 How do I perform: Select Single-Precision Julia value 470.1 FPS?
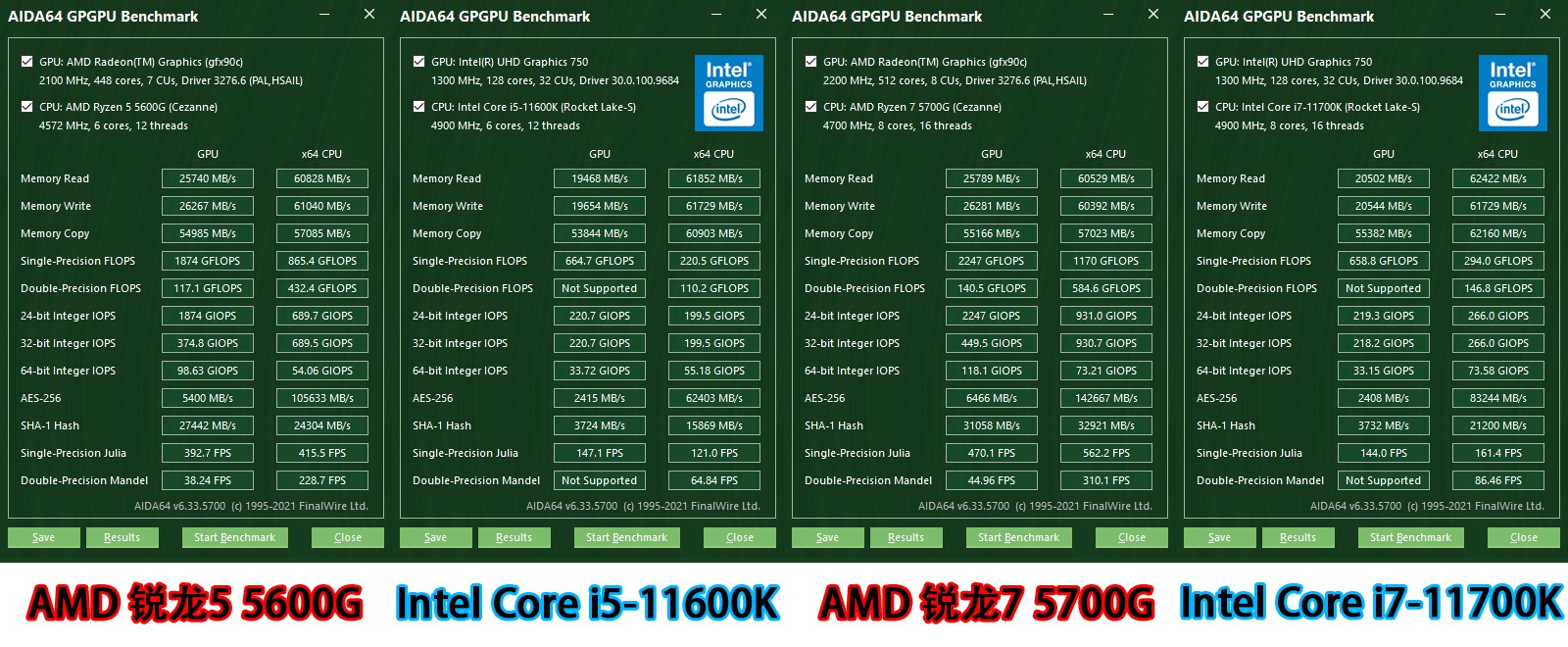(992, 453)
